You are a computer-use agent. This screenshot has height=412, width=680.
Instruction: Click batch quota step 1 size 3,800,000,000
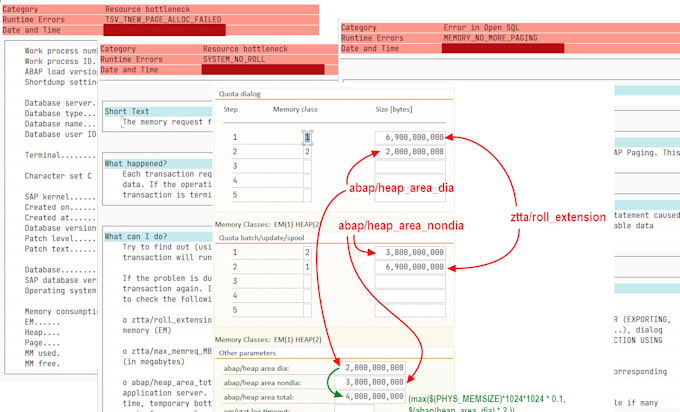pyautogui.click(x=410, y=252)
